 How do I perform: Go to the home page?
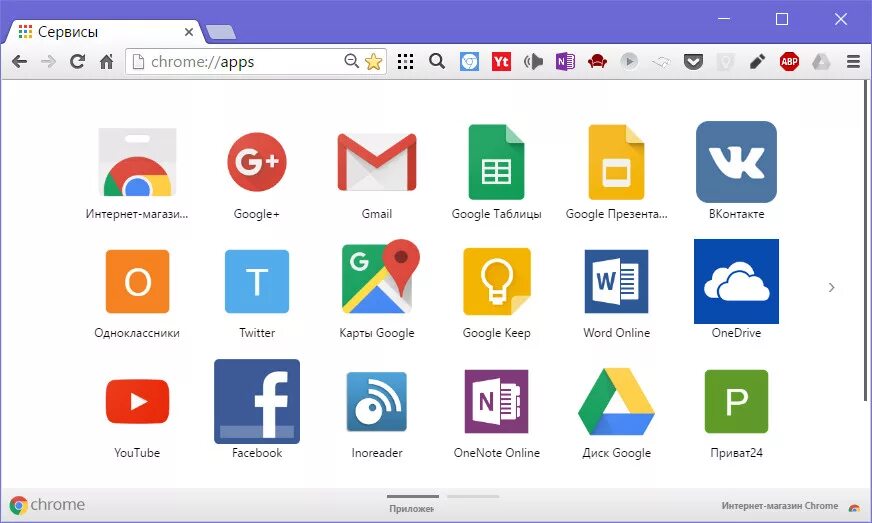coord(106,61)
